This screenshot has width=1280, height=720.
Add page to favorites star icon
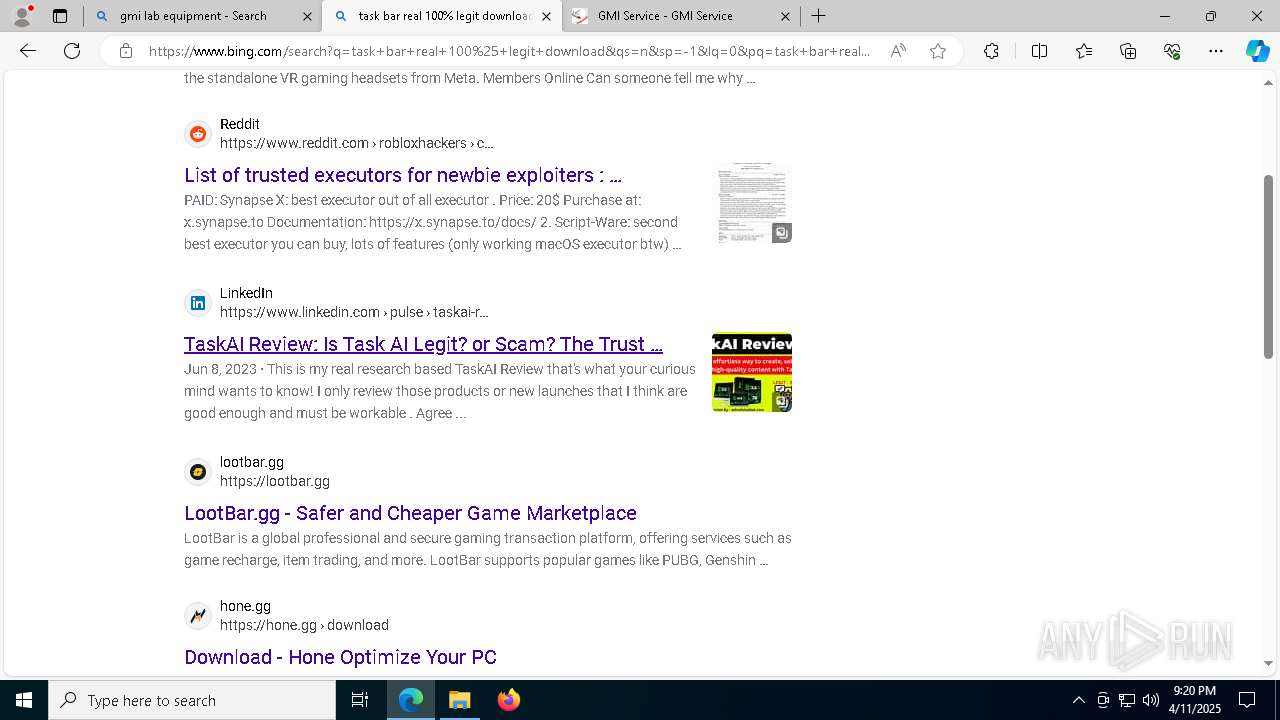click(x=937, y=51)
